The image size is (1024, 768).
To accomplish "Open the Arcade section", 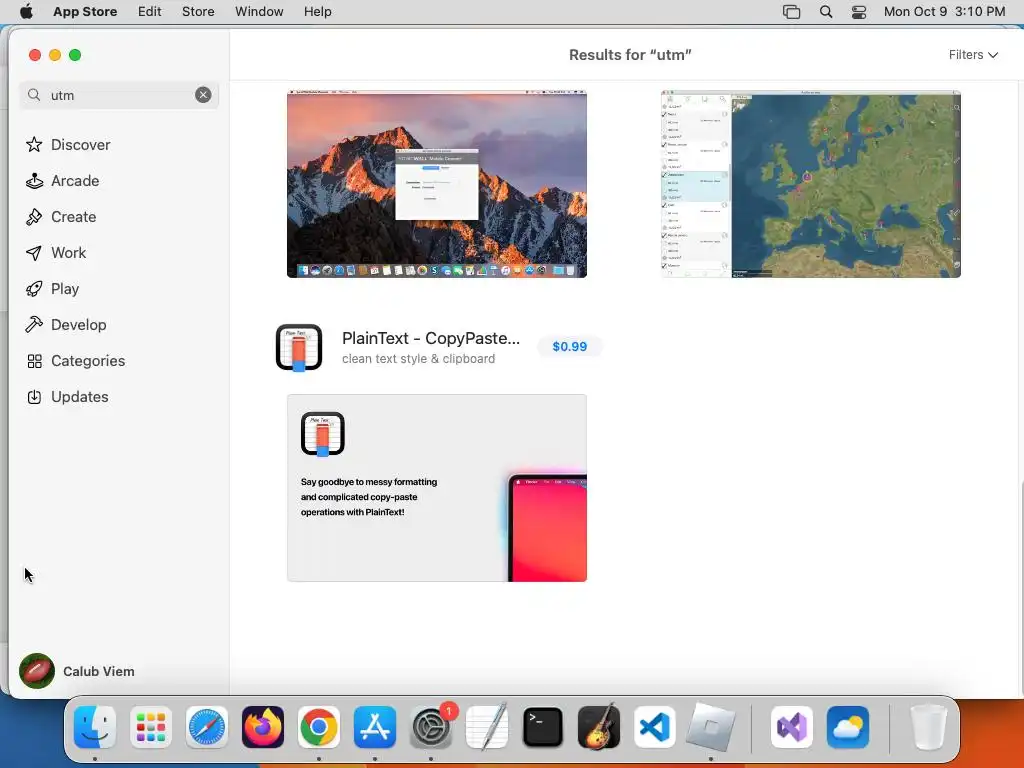I will tap(63, 181).
